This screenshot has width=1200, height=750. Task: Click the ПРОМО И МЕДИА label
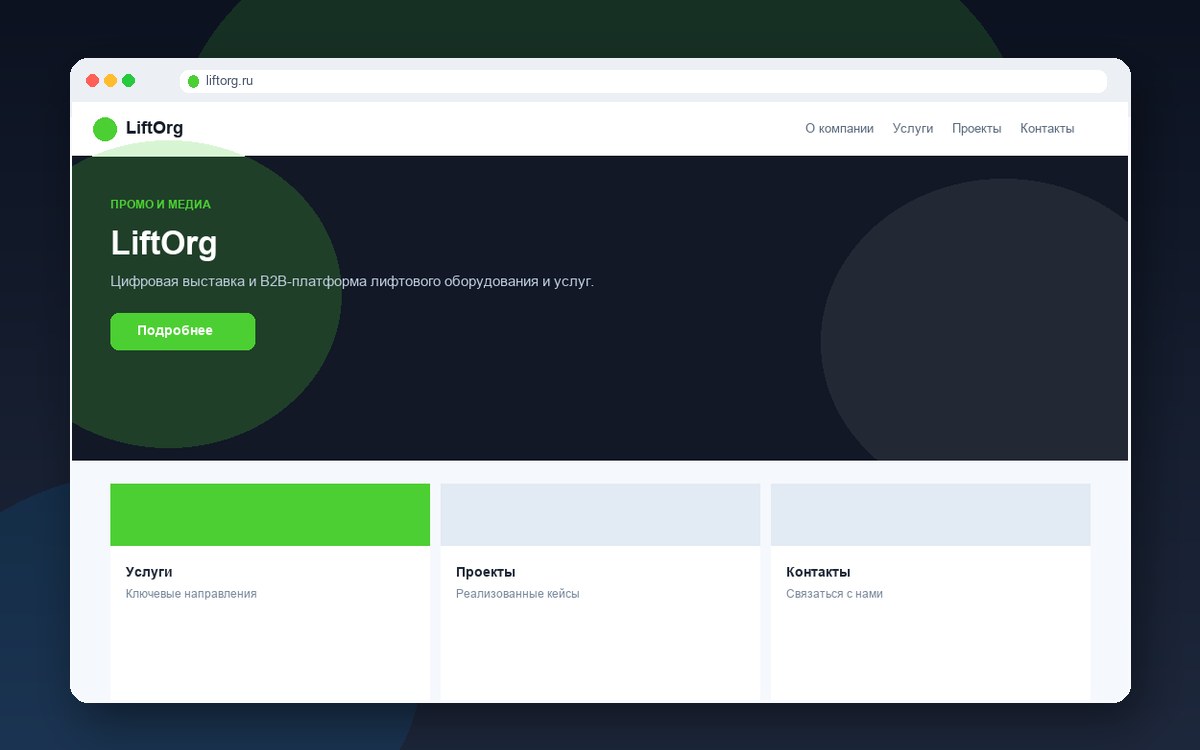click(x=161, y=205)
